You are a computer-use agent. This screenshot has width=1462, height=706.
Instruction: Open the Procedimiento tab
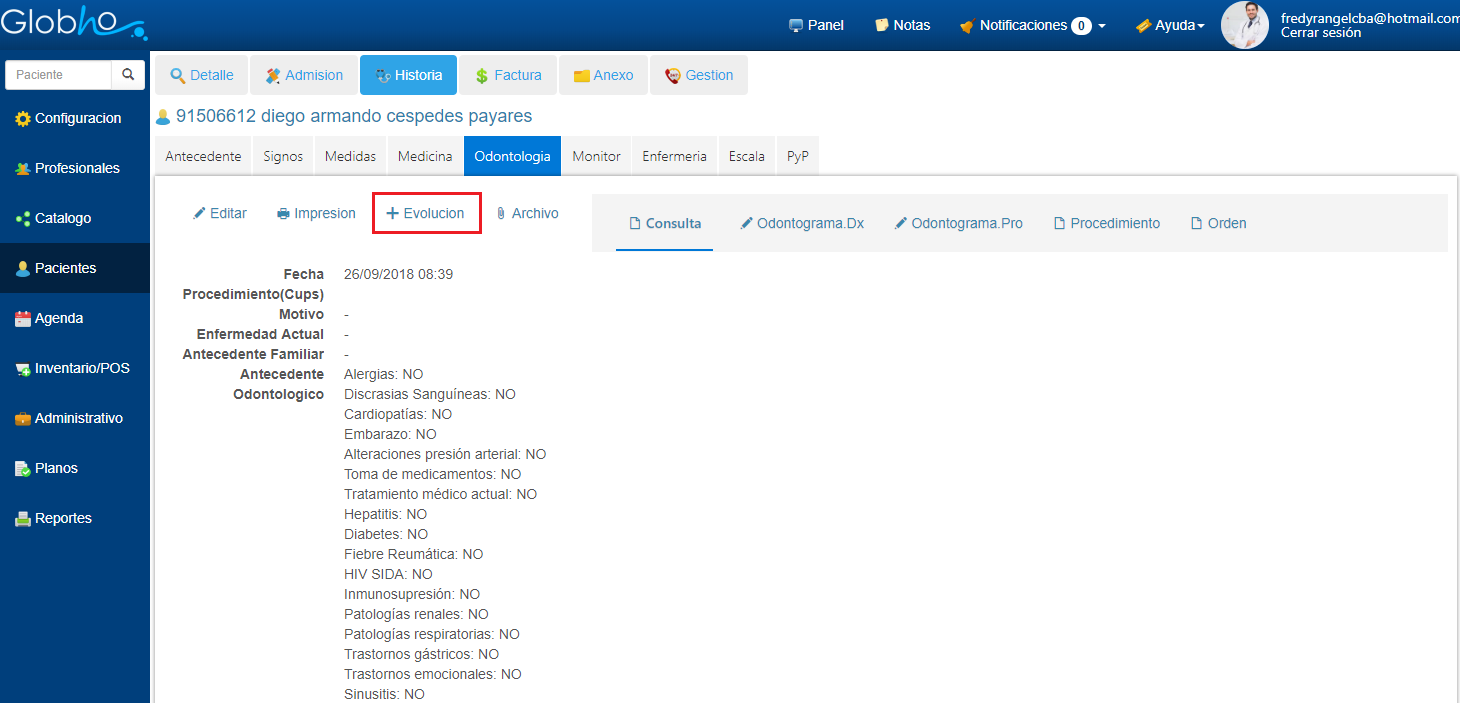(x=1107, y=223)
